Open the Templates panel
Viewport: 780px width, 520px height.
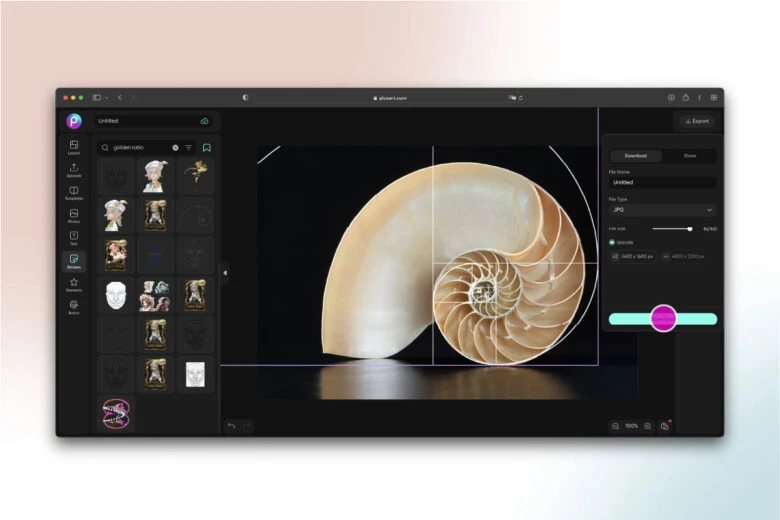pos(74,193)
